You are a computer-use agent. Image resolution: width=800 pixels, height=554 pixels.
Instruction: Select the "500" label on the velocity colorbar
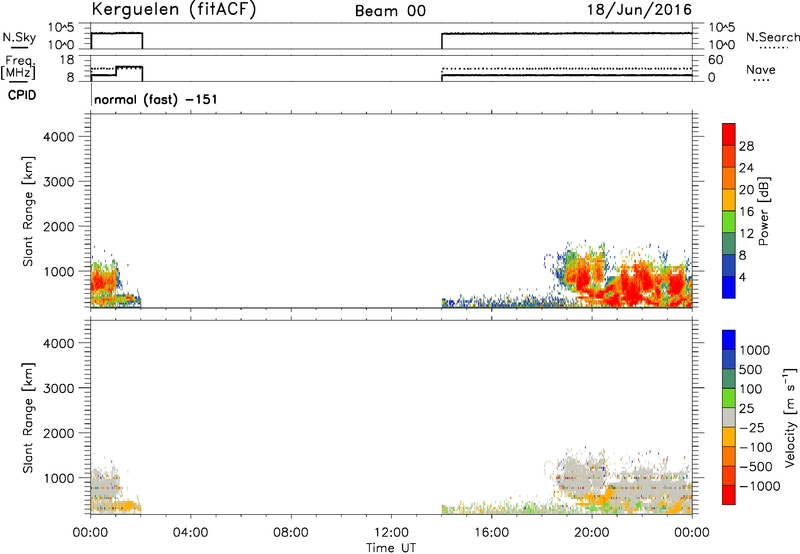(751, 369)
